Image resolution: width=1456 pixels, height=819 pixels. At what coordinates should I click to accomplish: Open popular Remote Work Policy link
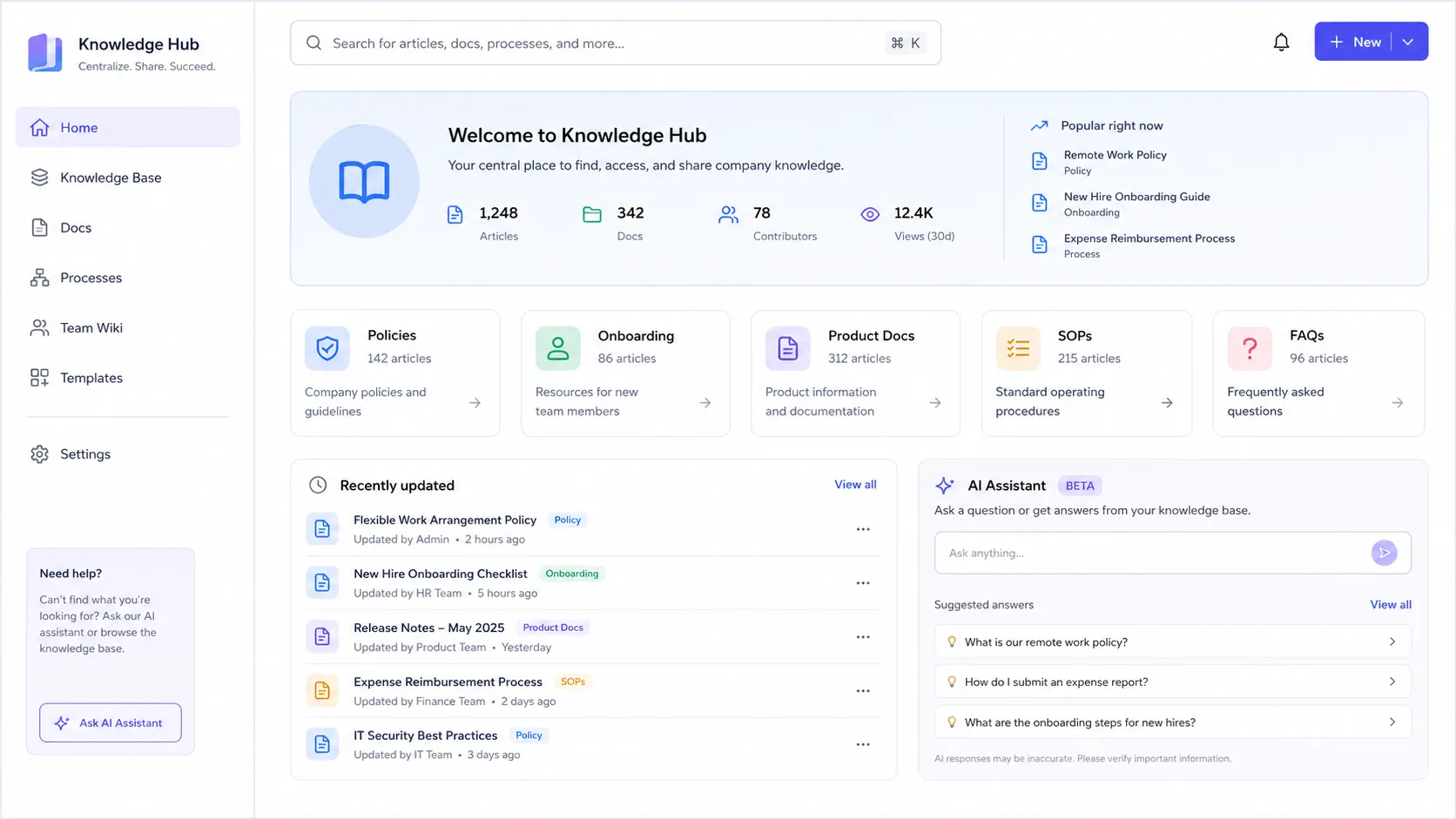pos(1115,155)
